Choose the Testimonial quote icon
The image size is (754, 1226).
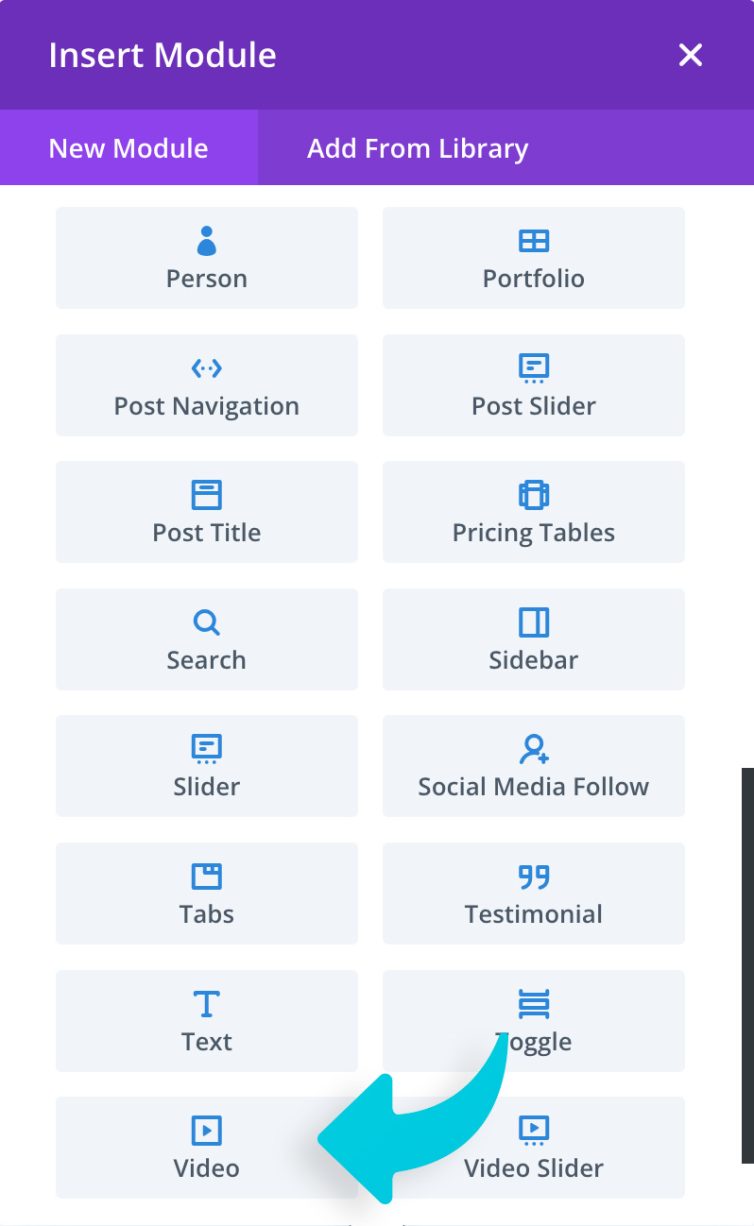click(x=534, y=877)
